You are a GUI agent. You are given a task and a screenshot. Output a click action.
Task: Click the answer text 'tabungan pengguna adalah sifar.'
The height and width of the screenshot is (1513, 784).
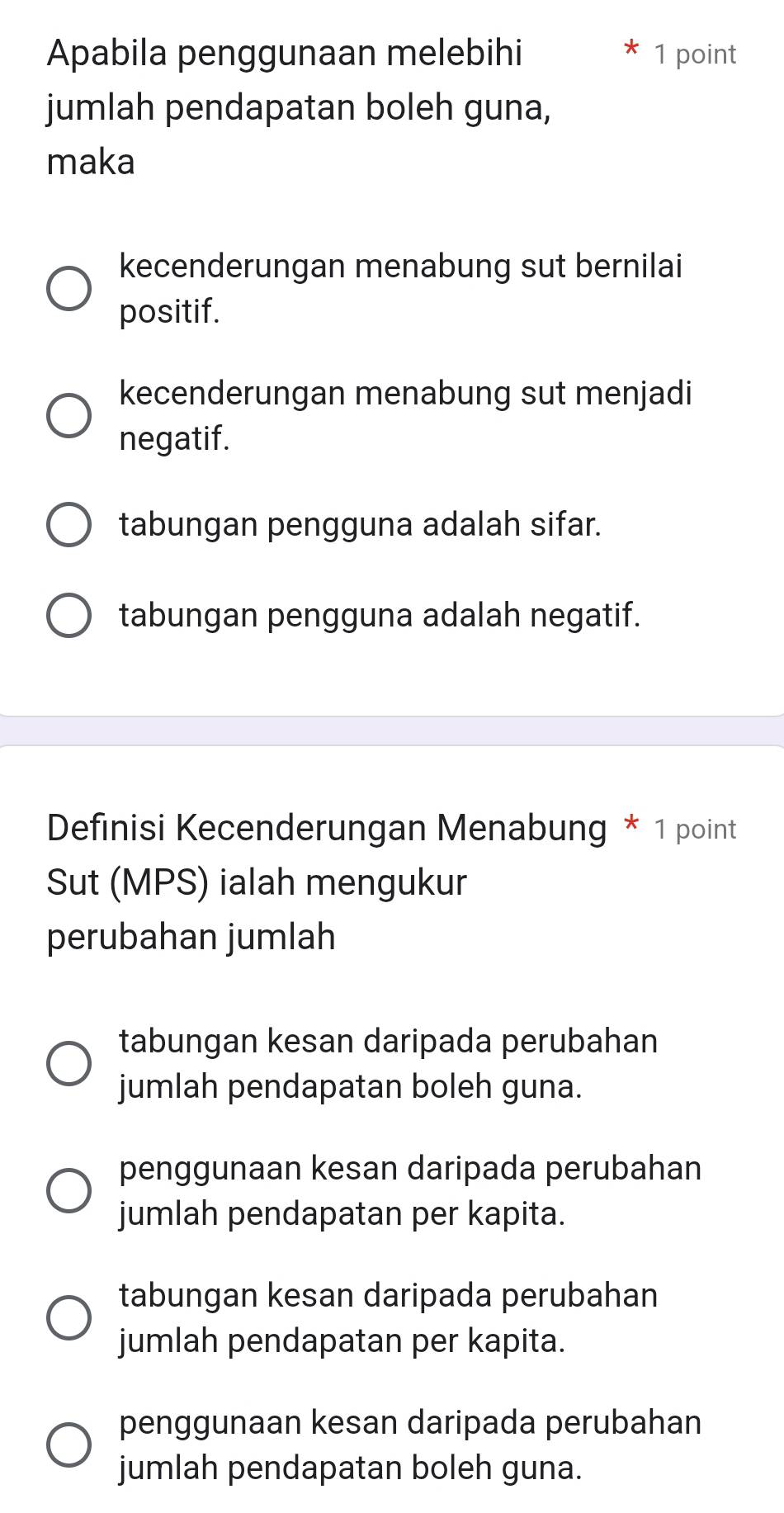pyautogui.click(x=361, y=524)
